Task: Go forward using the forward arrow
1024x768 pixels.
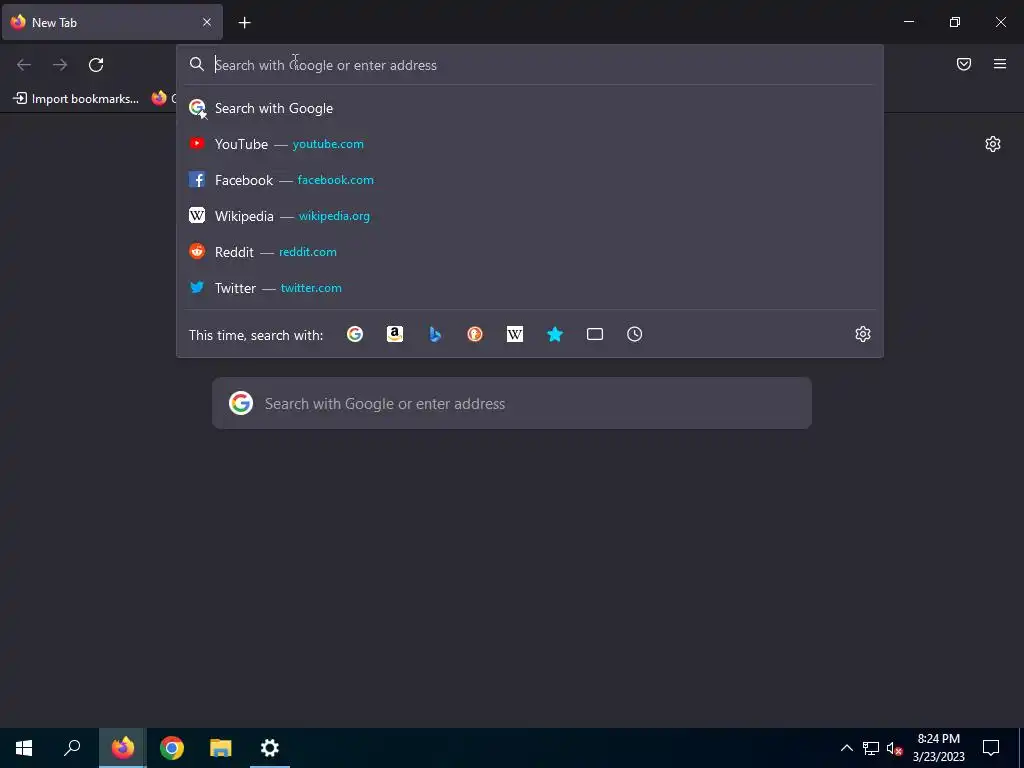Action: pos(60,65)
